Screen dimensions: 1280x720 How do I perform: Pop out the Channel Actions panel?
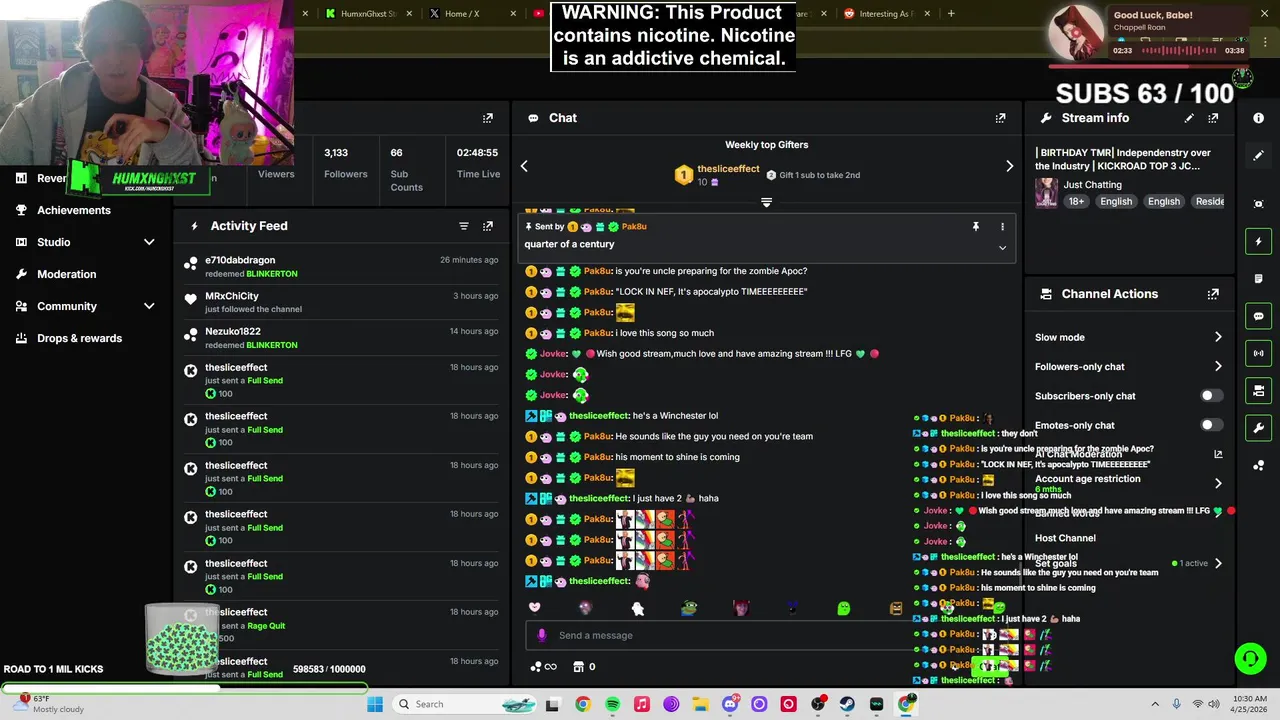click(1213, 294)
